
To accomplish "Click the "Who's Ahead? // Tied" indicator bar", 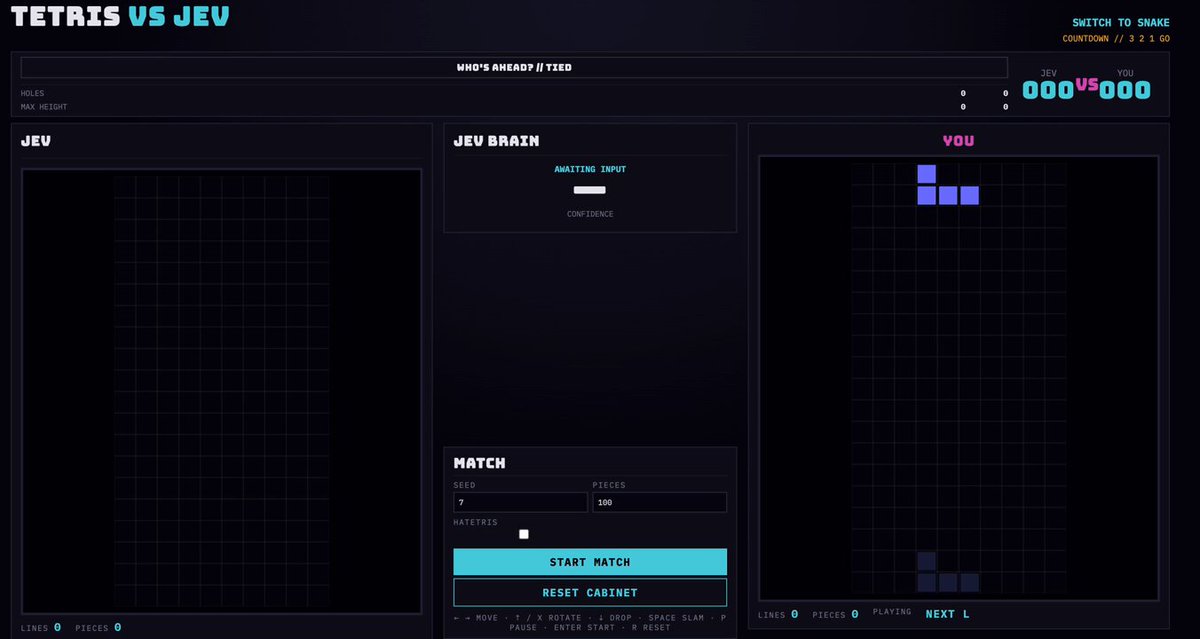I will point(514,67).
